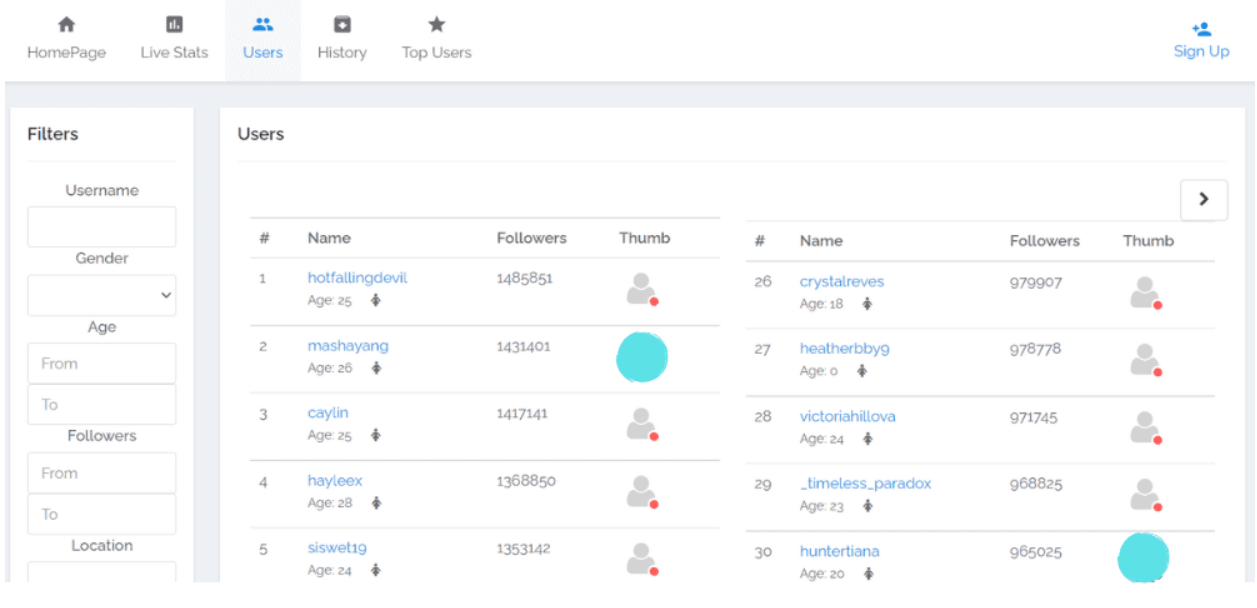Click the Users people icon
This screenshot has height=608, width=1257.
[x=262, y=24]
